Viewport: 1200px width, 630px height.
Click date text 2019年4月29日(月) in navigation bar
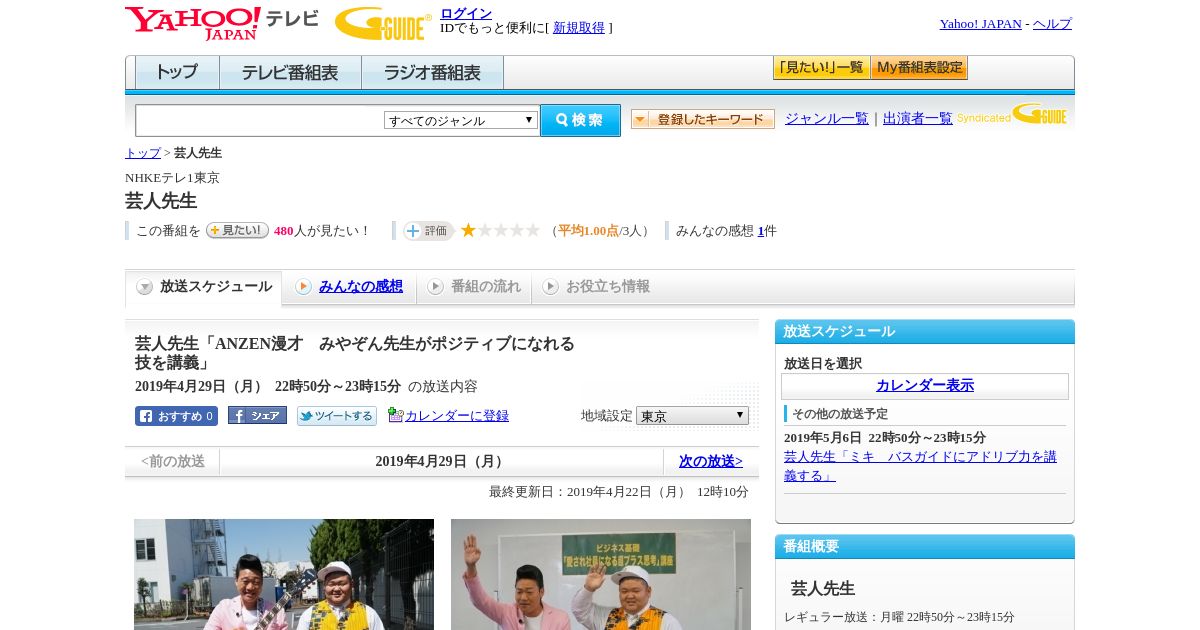click(x=442, y=461)
